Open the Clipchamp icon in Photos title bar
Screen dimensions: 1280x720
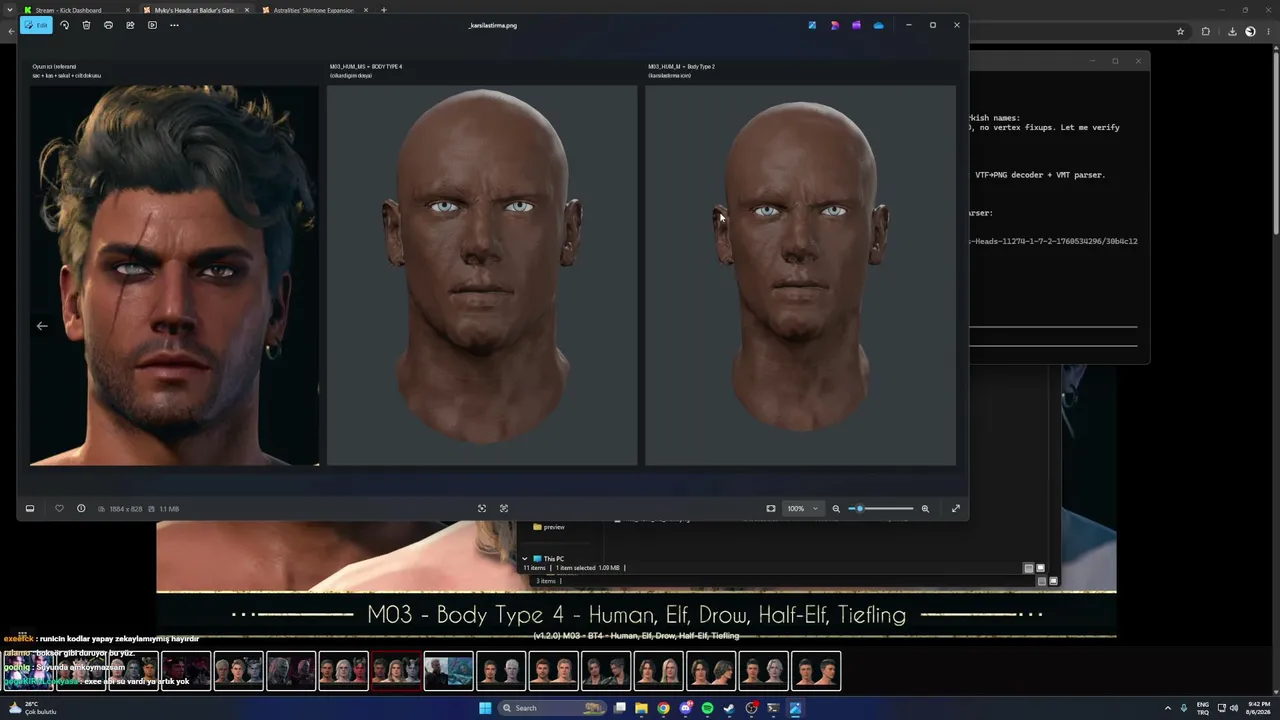coord(856,25)
